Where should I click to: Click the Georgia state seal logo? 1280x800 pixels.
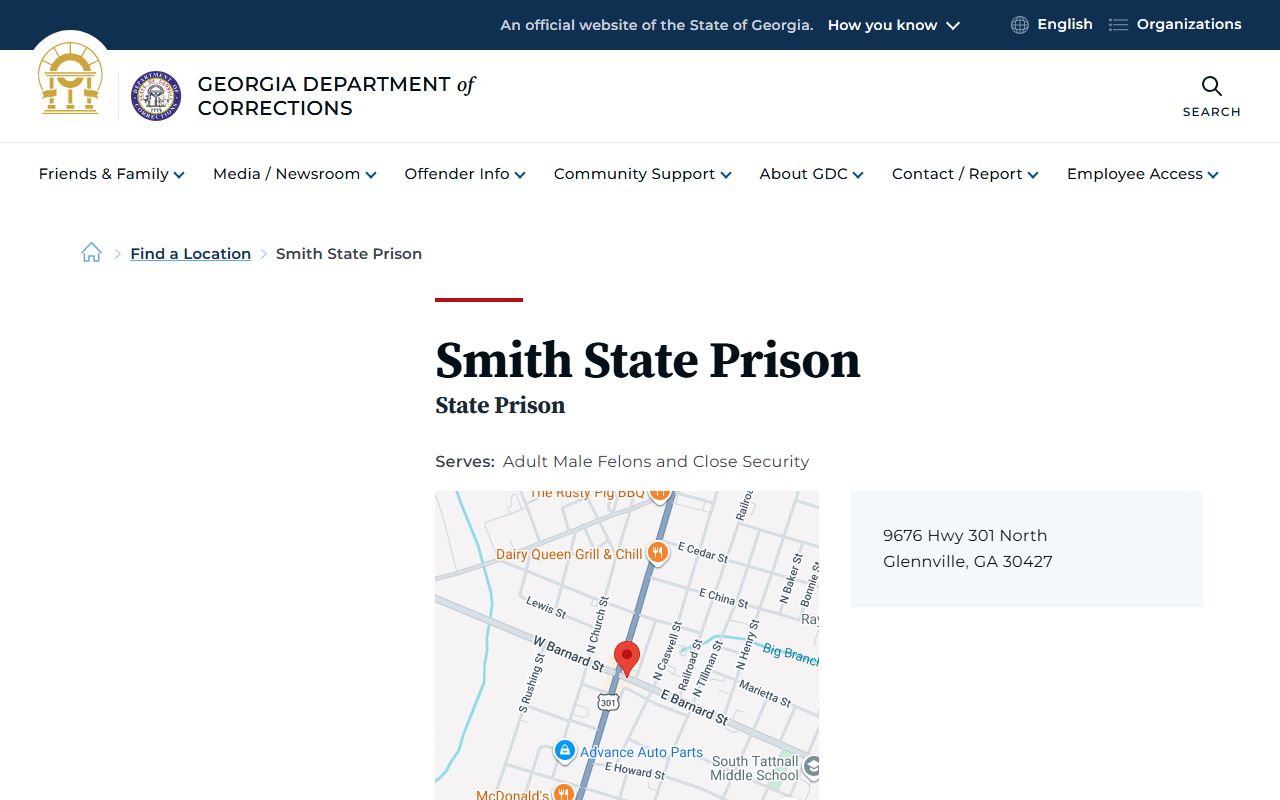(70, 78)
